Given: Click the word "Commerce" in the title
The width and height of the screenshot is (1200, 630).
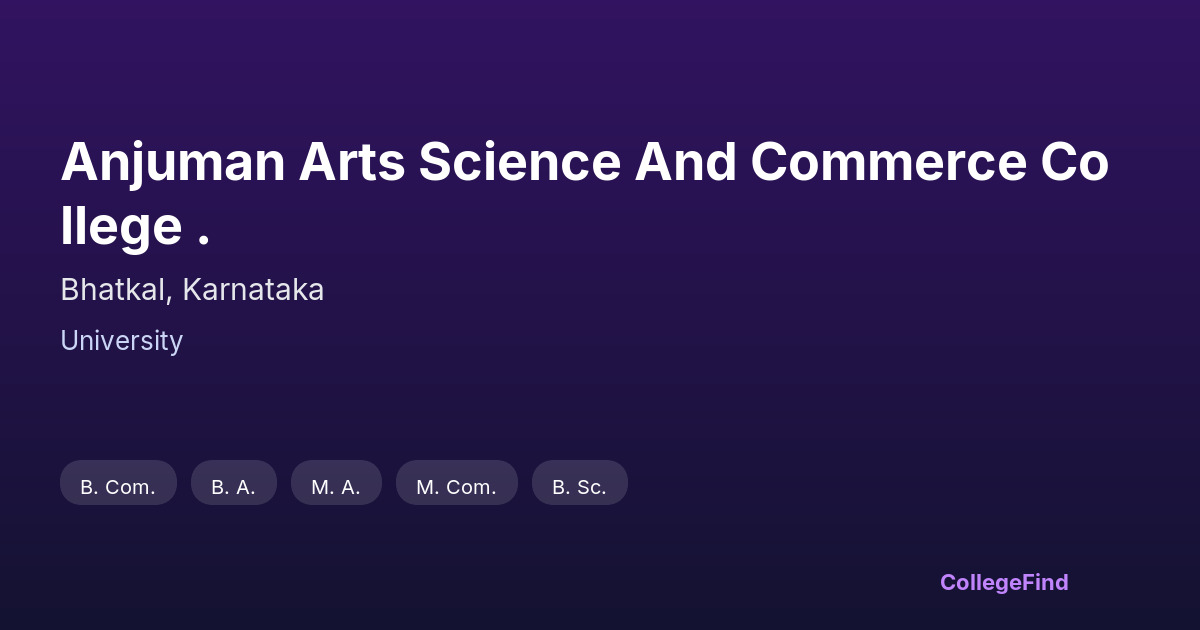Looking at the screenshot, I should pyautogui.click(x=888, y=162).
